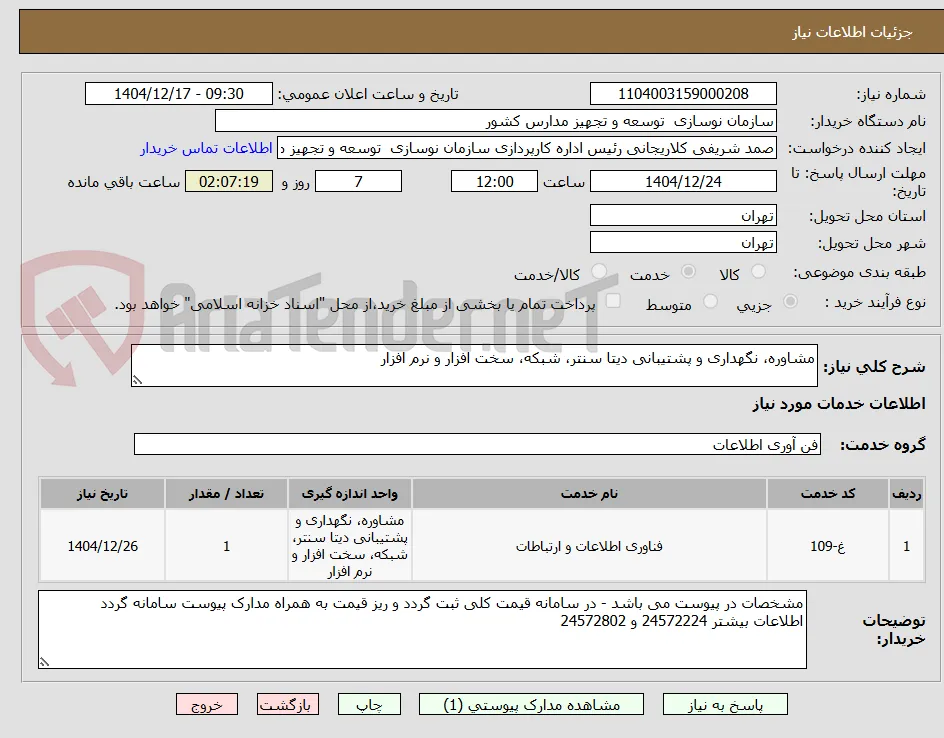
Task: Click the نام خدمت column header
Action: point(589,494)
